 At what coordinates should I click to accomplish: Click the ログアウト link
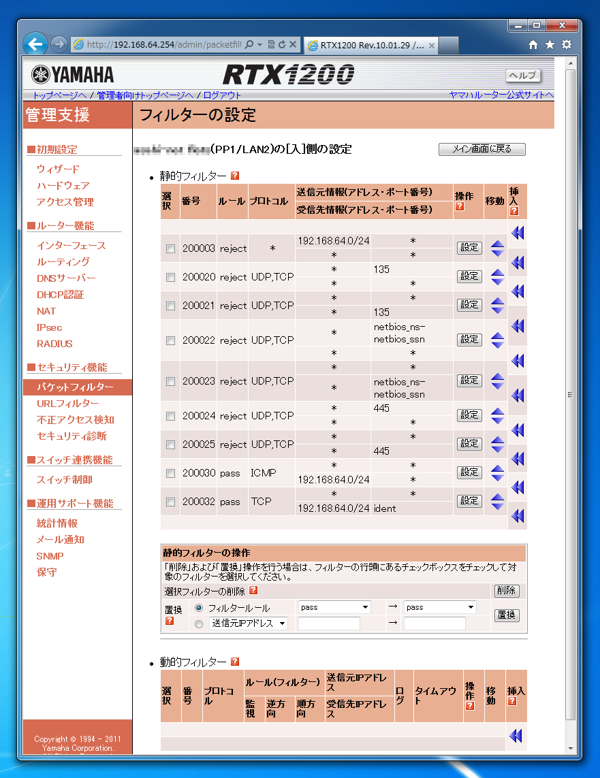point(222,95)
